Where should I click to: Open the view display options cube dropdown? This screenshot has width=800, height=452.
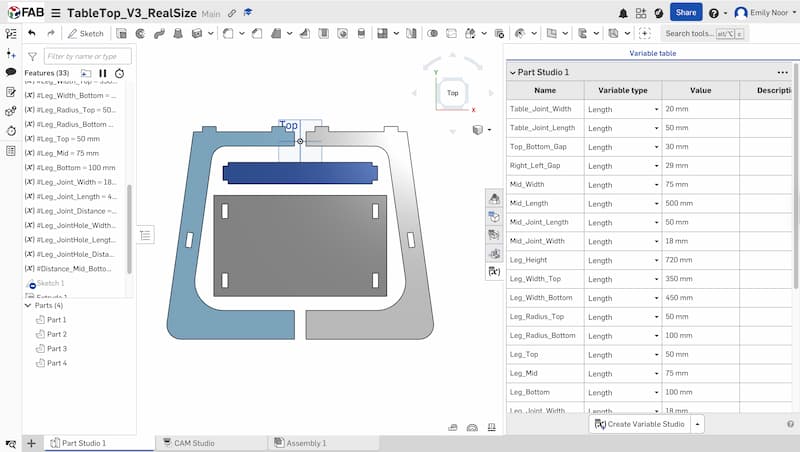pyautogui.click(x=482, y=130)
